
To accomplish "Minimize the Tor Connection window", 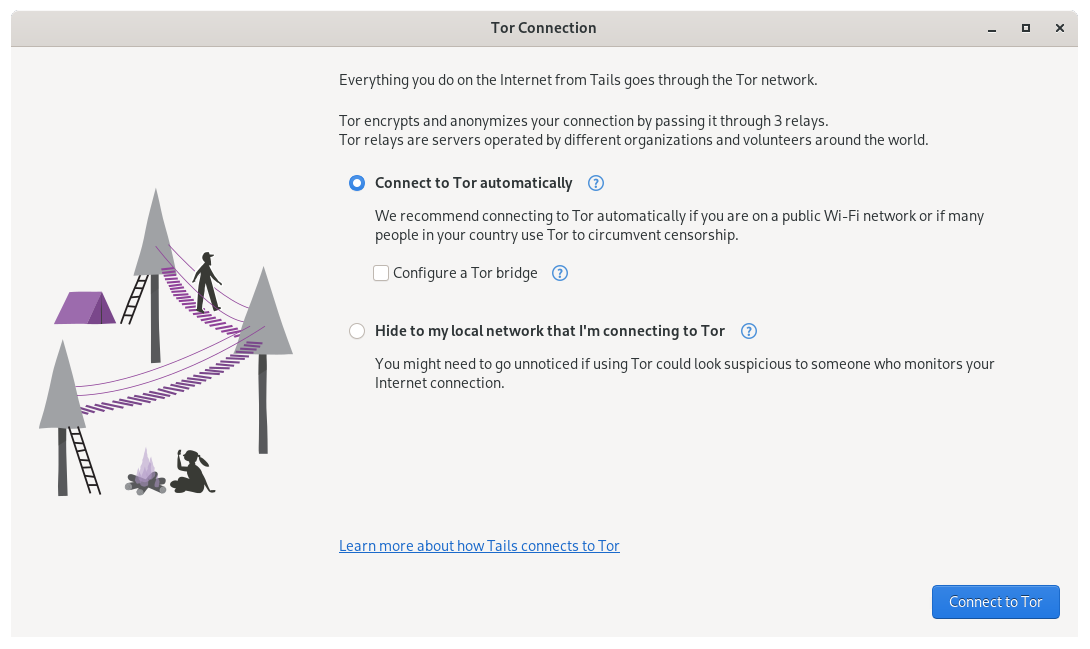I will click(x=991, y=28).
